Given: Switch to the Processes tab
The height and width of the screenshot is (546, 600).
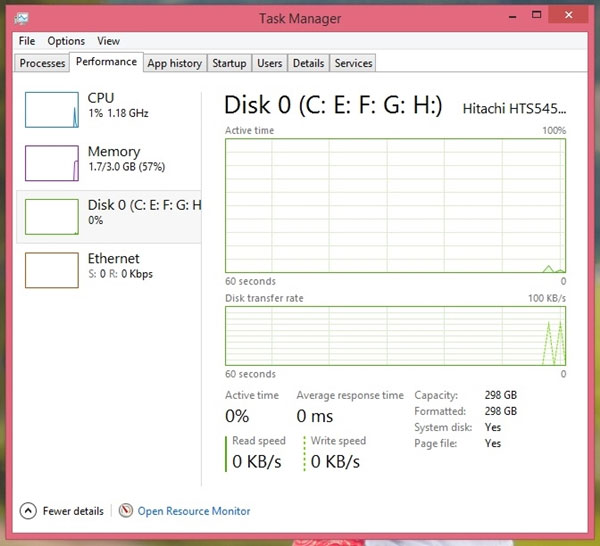Looking at the screenshot, I should 42,63.
